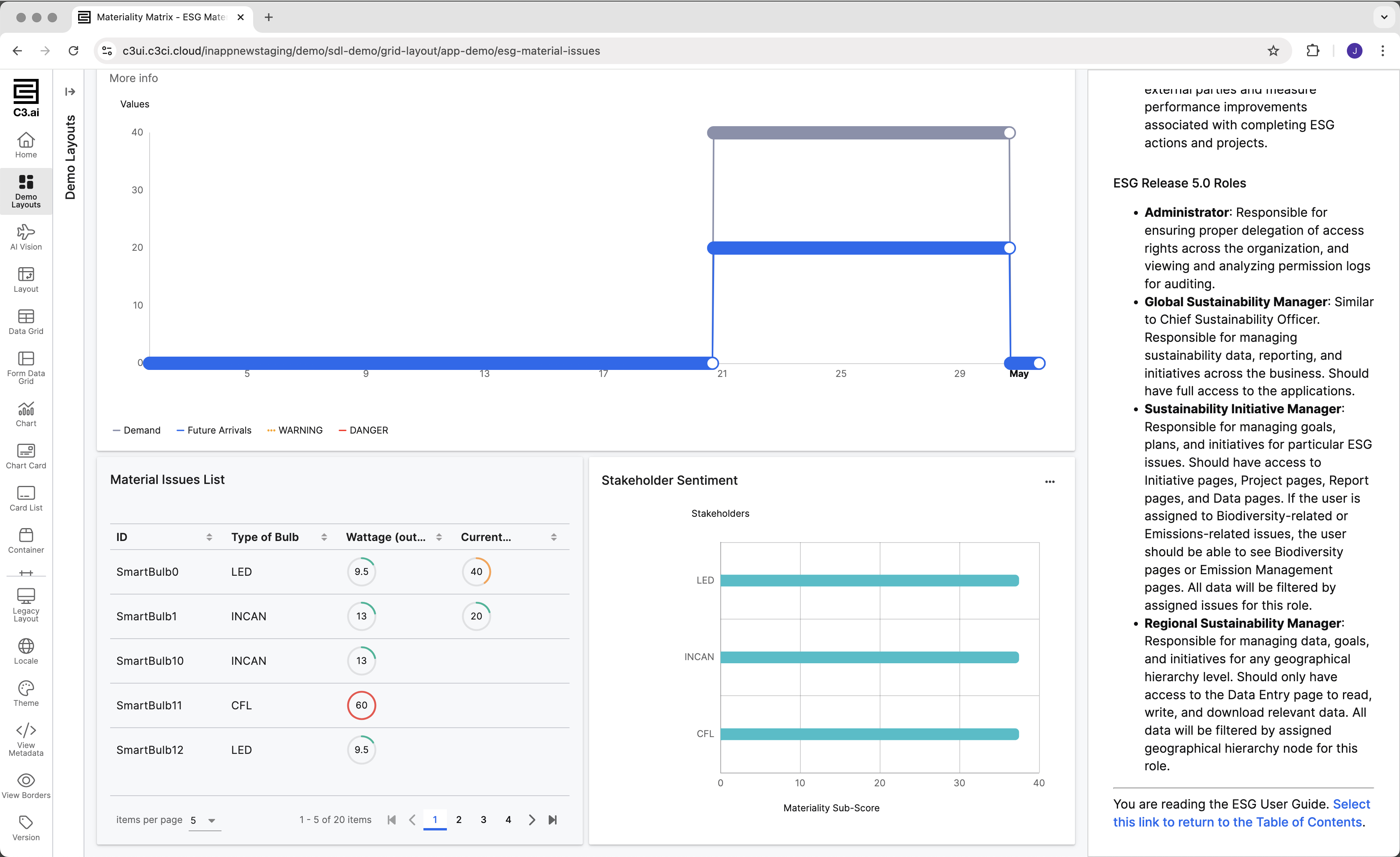This screenshot has width=1400, height=857.
Task: Click the return to Table of Contents link
Action: pos(1237,822)
